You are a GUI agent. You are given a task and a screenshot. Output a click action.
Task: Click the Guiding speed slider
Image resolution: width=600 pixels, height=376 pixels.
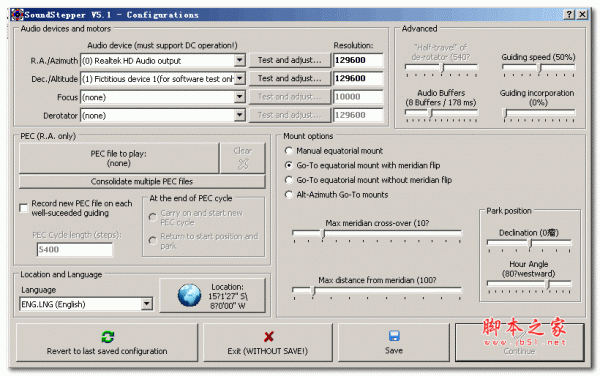(538, 69)
